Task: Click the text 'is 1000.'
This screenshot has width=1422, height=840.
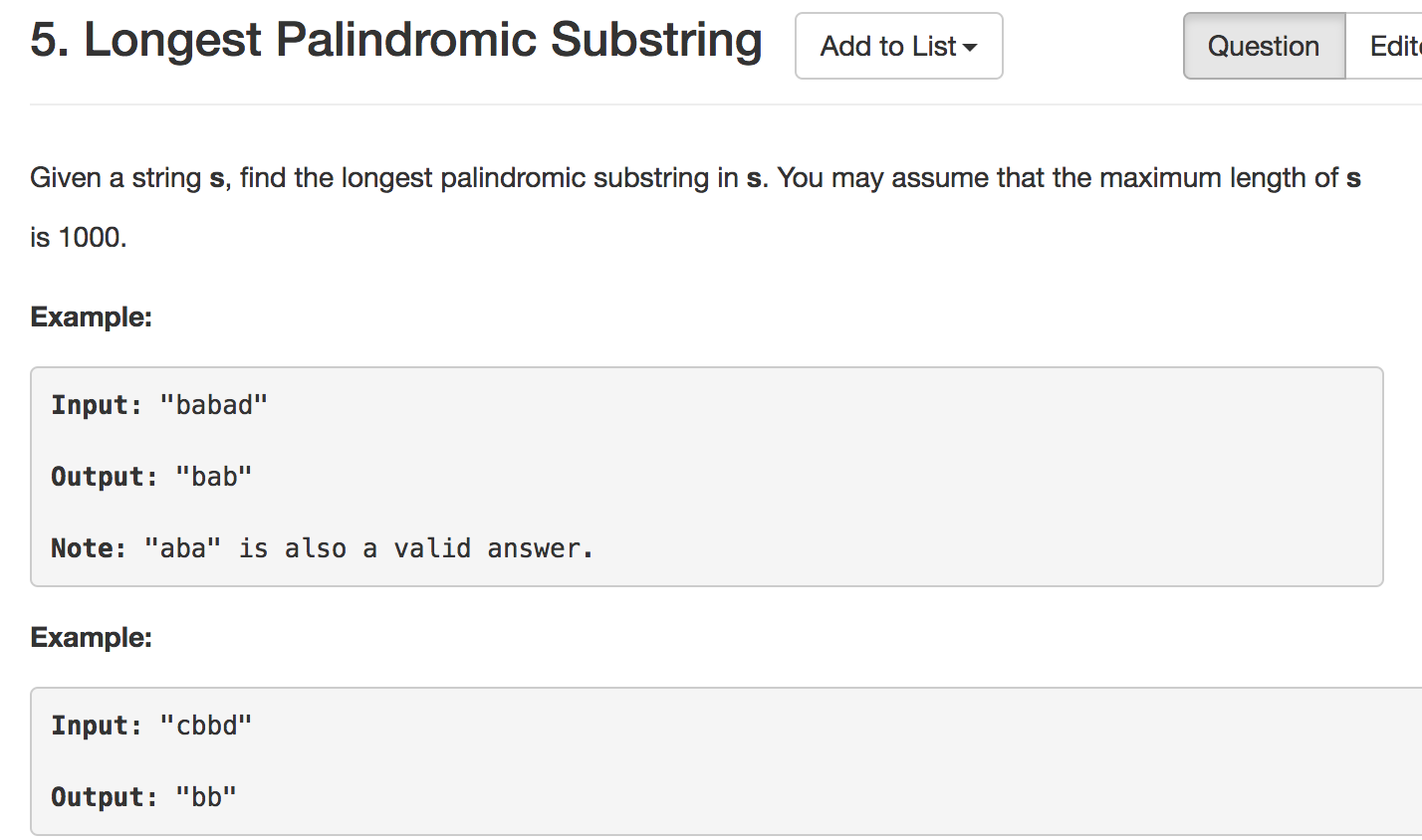Action: (x=79, y=238)
